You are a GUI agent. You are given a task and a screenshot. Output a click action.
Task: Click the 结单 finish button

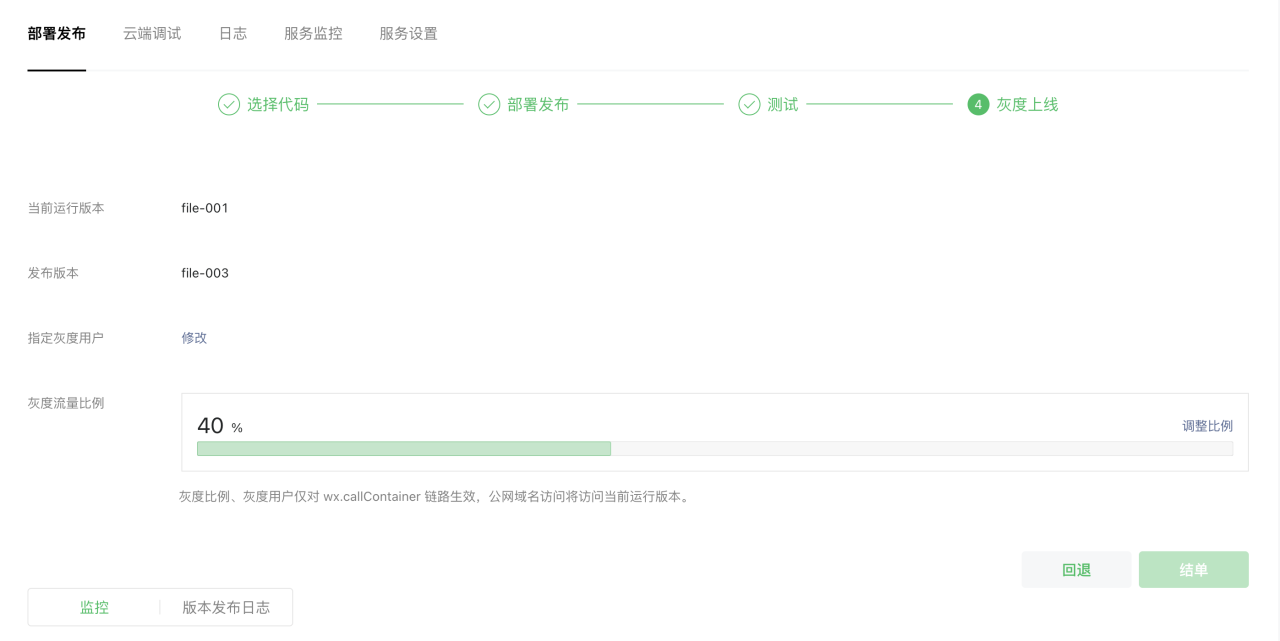point(1193,569)
